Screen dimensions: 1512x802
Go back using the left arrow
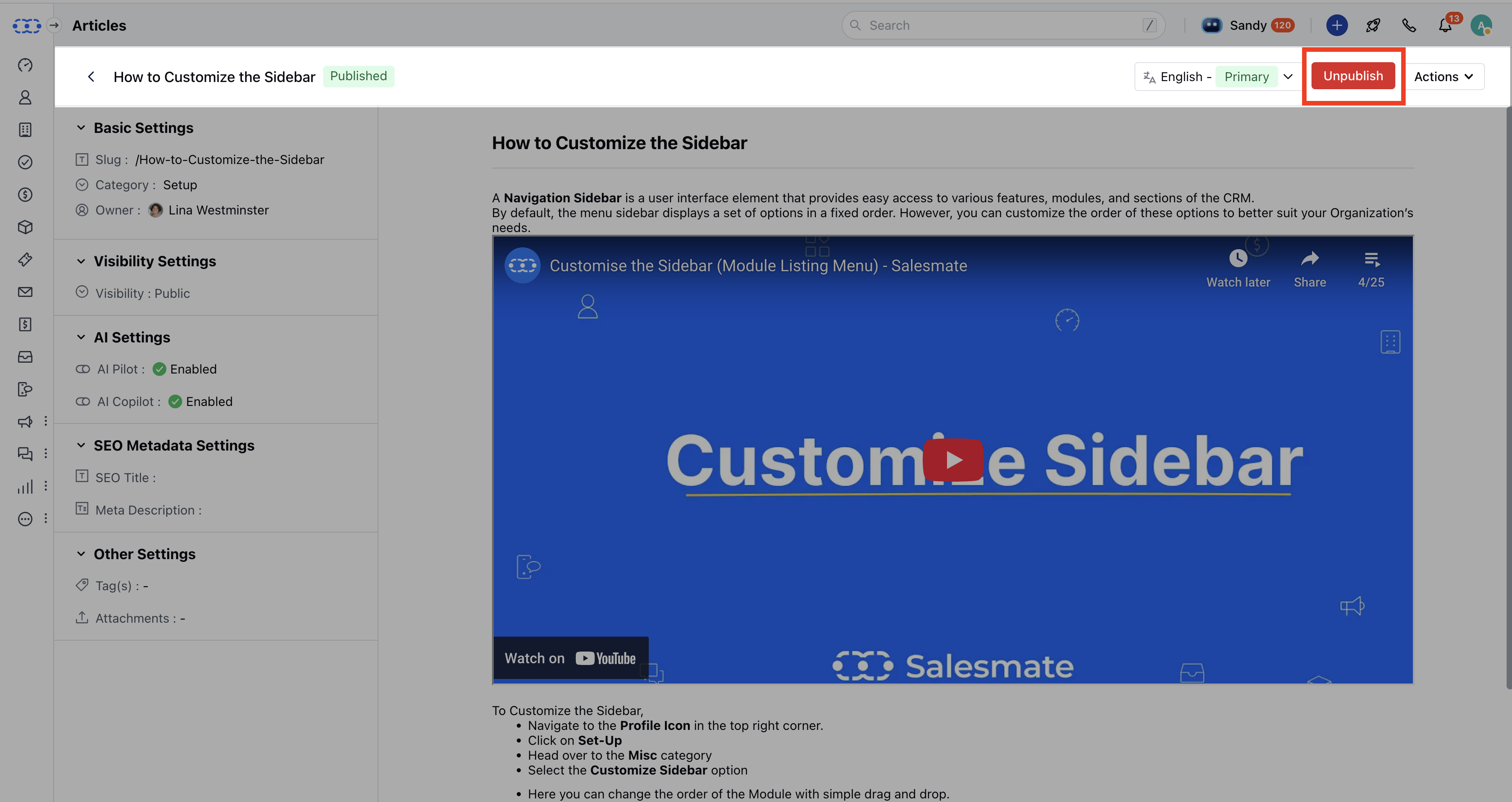(x=91, y=77)
